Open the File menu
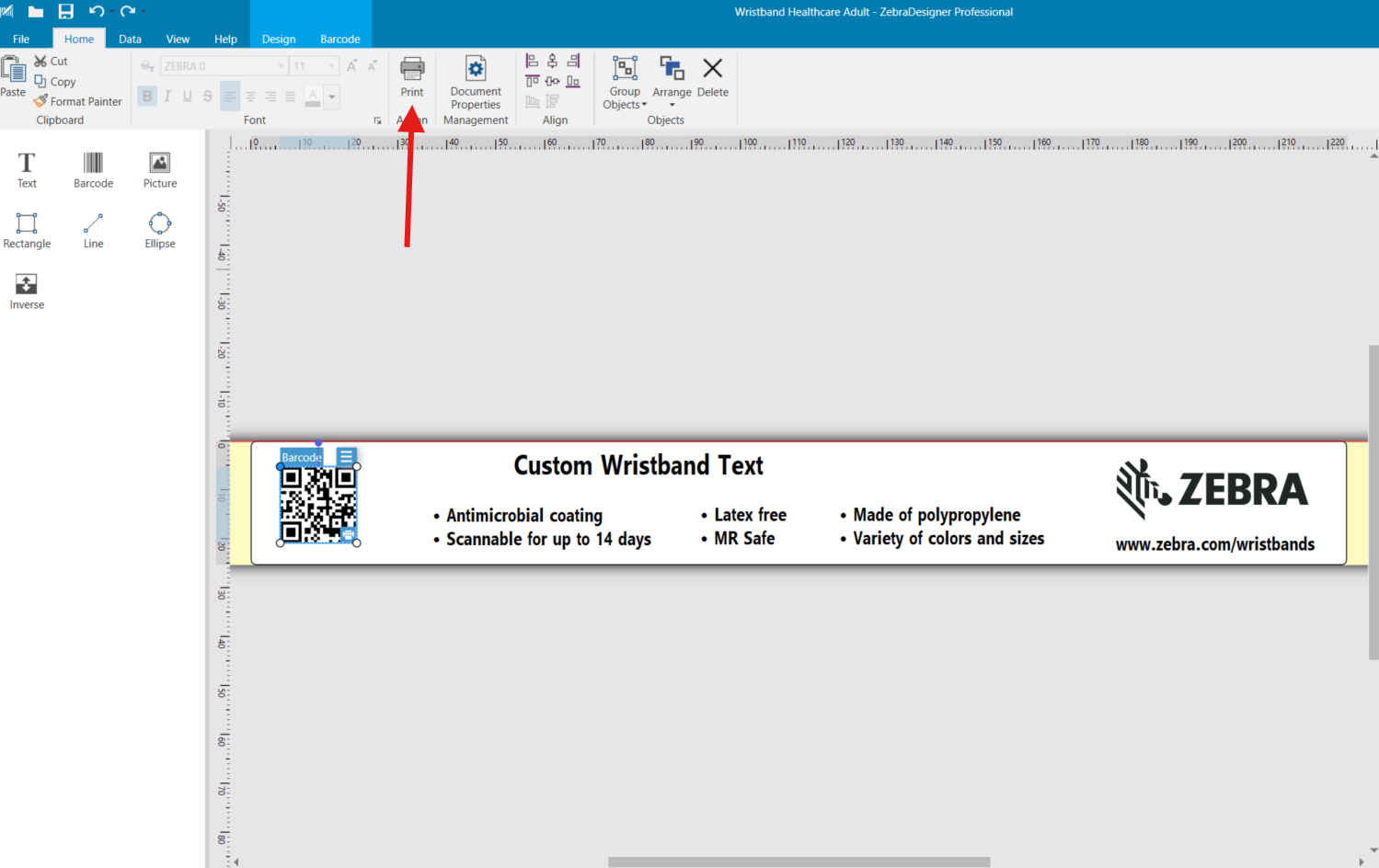The width and height of the screenshot is (1379, 868). coord(21,39)
